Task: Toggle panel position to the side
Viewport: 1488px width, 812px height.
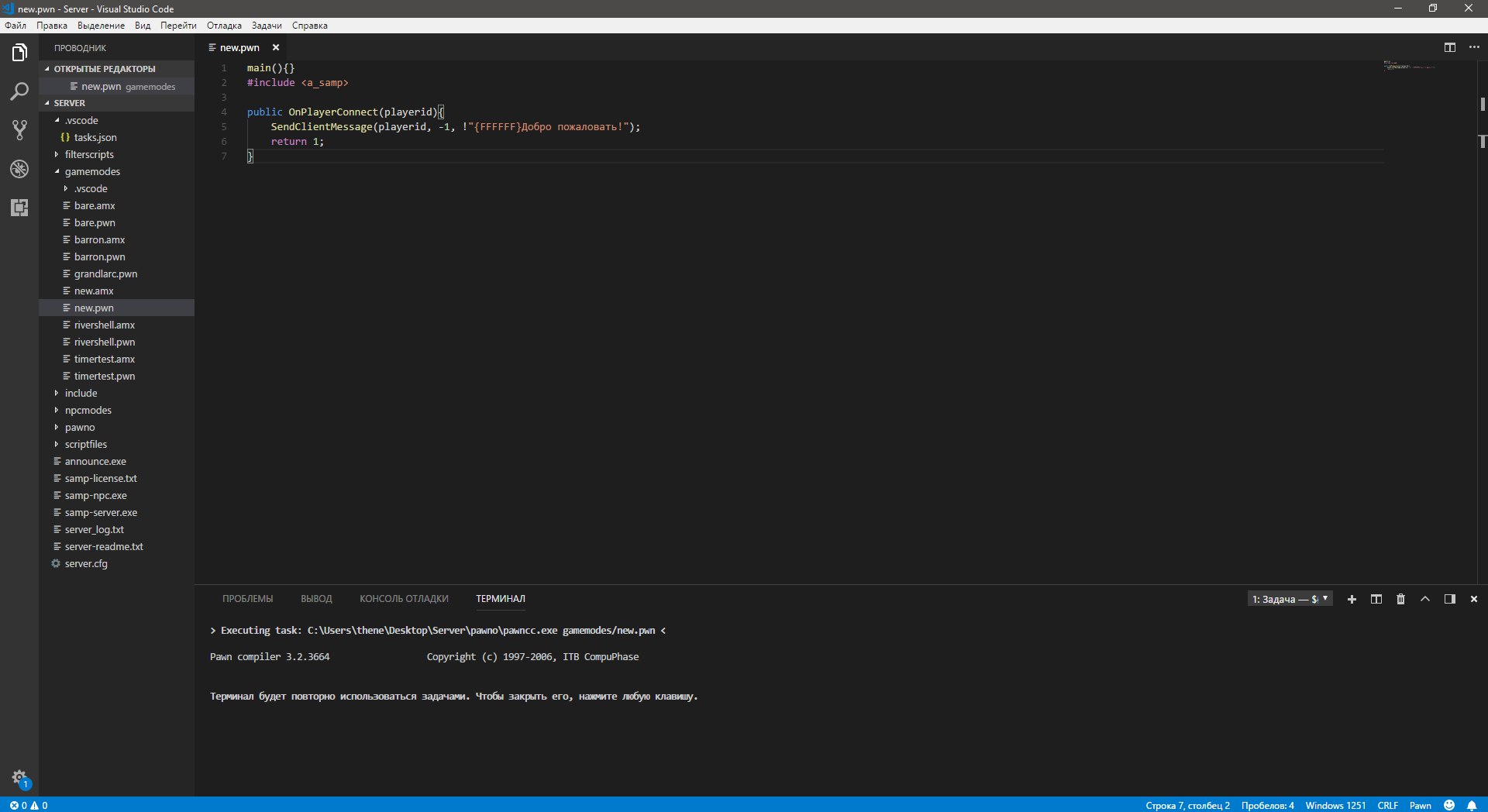Action: pos(1449,599)
